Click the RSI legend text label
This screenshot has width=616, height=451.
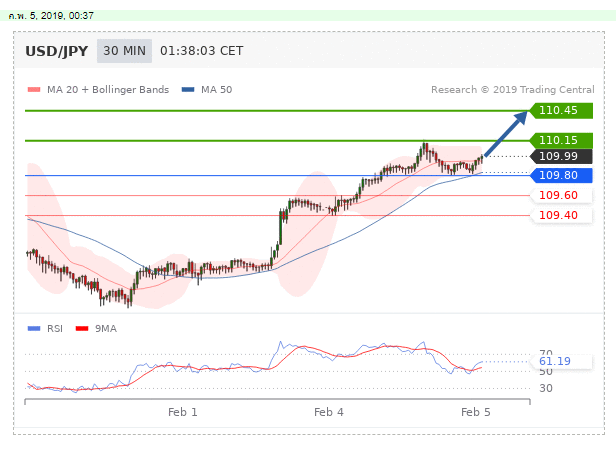pyautogui.click(x=55, y=328)
